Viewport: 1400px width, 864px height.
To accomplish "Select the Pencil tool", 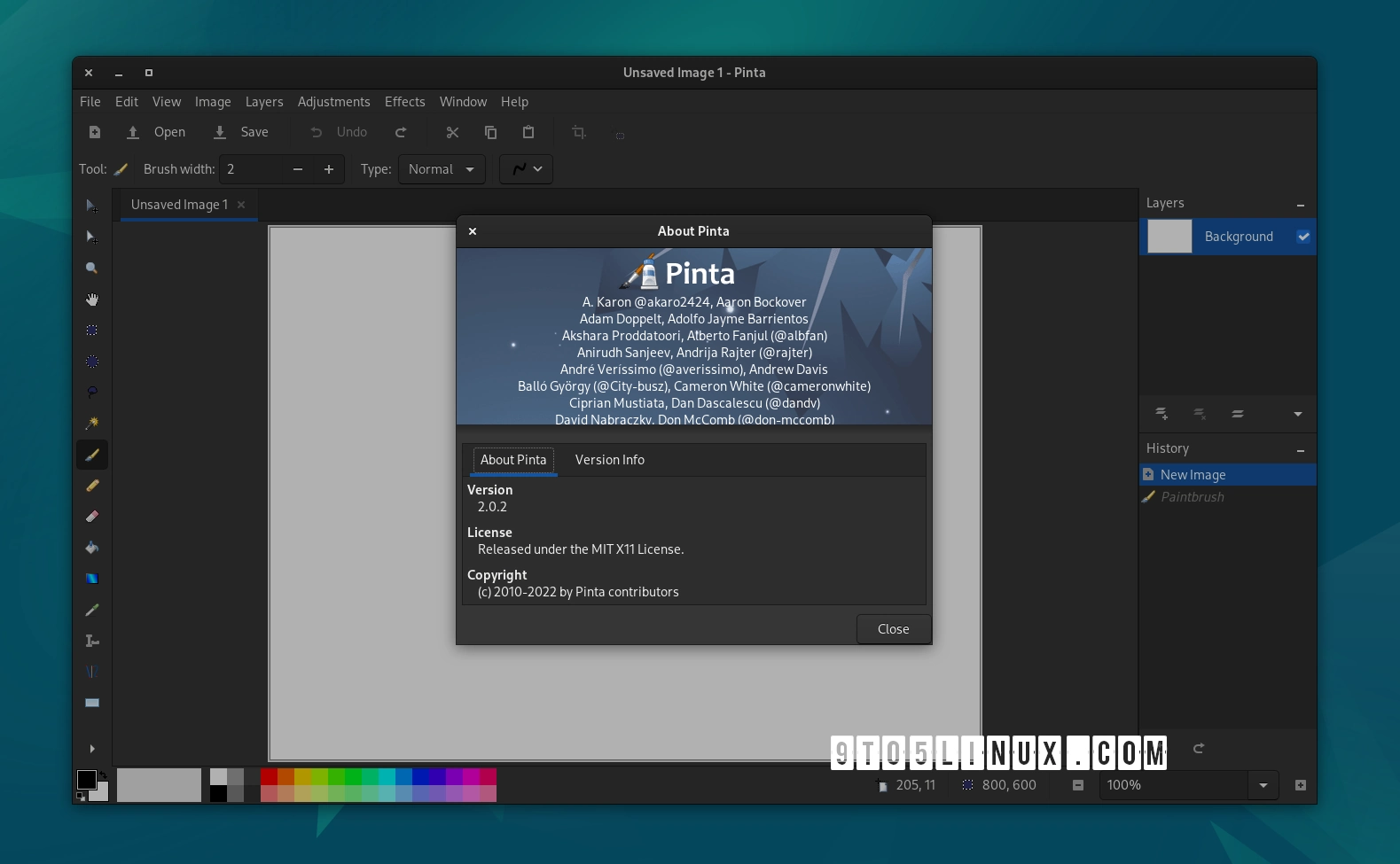I will click(x=91, y=486).
